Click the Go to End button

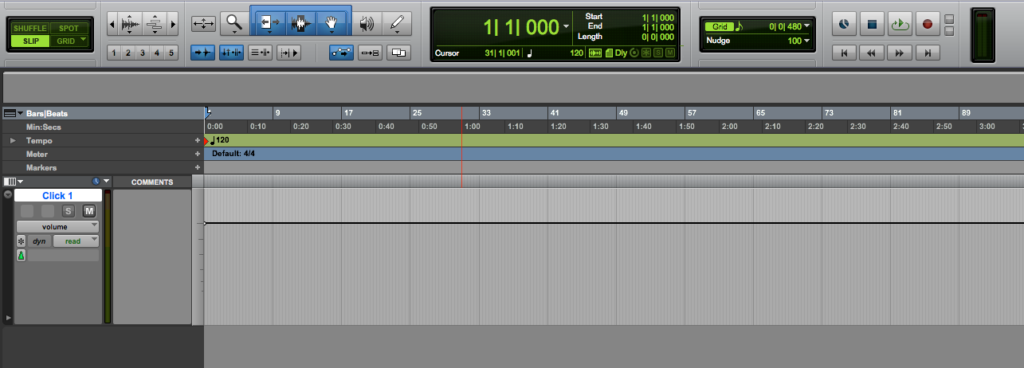click(x=927, y=53)
